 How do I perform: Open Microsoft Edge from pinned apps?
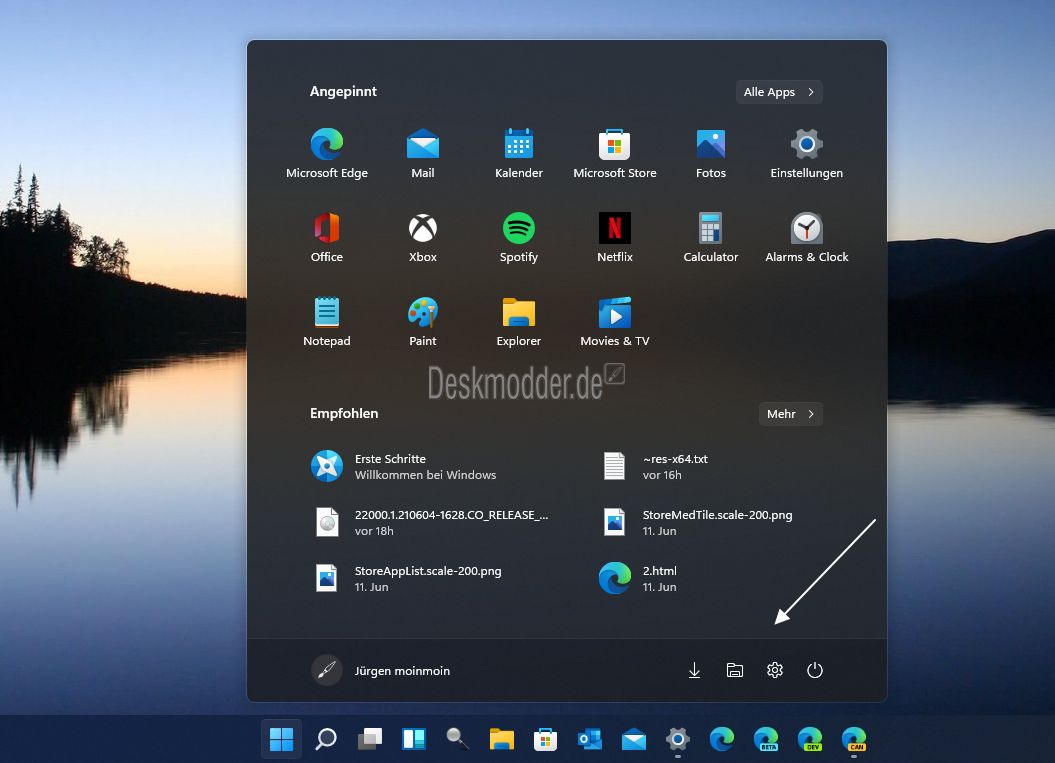pos(327,154)
